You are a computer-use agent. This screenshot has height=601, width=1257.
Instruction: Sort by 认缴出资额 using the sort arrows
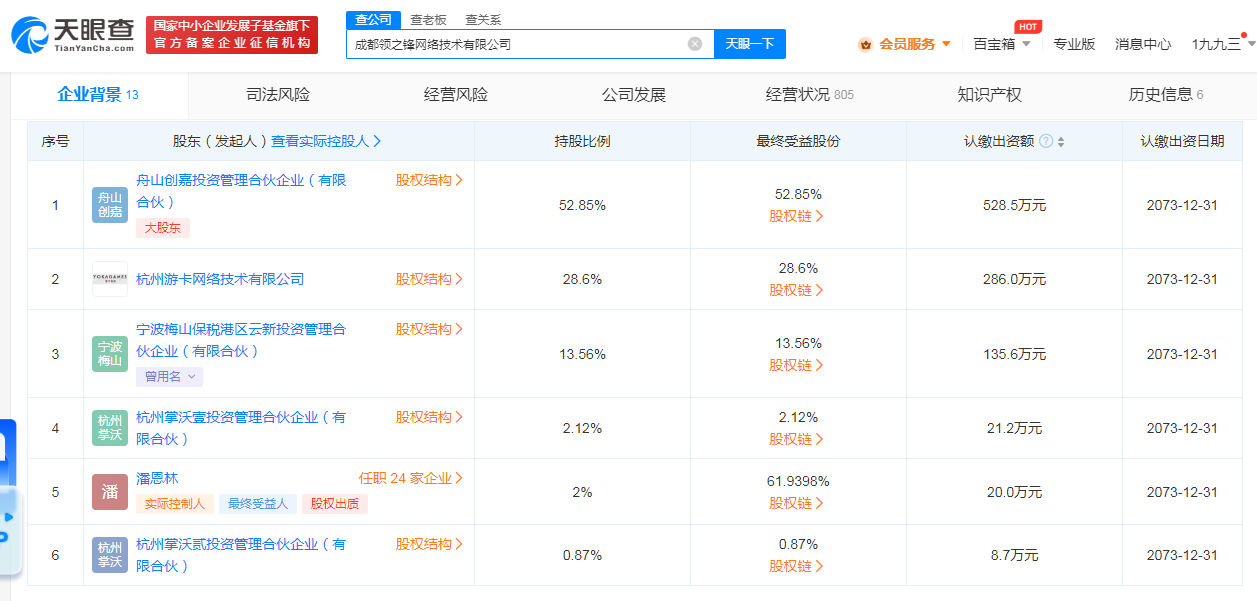(x=1061, y=142)
